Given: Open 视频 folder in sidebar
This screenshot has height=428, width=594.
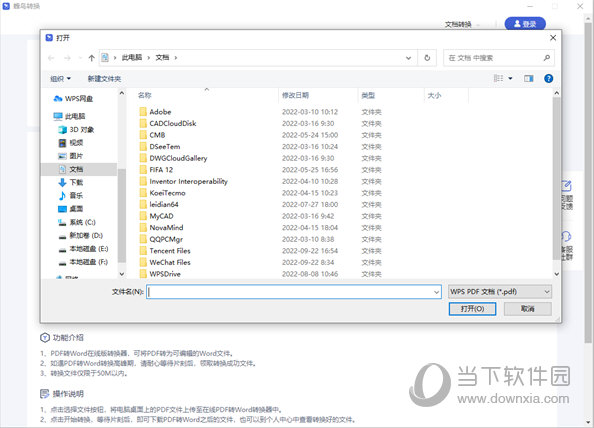Looking at the screenshot, I should coord(71,143).
